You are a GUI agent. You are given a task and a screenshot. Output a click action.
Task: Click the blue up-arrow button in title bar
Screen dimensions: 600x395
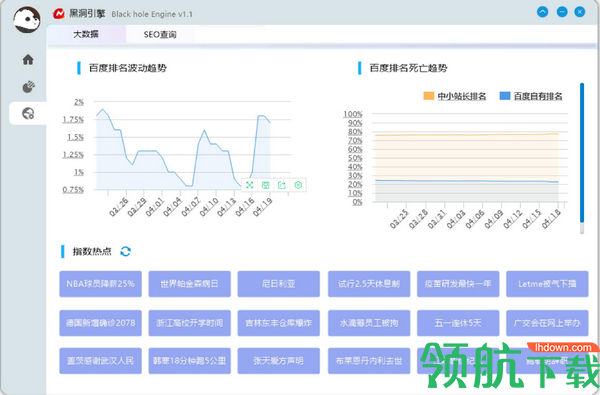pyautogui.click(x=543, y=12)
